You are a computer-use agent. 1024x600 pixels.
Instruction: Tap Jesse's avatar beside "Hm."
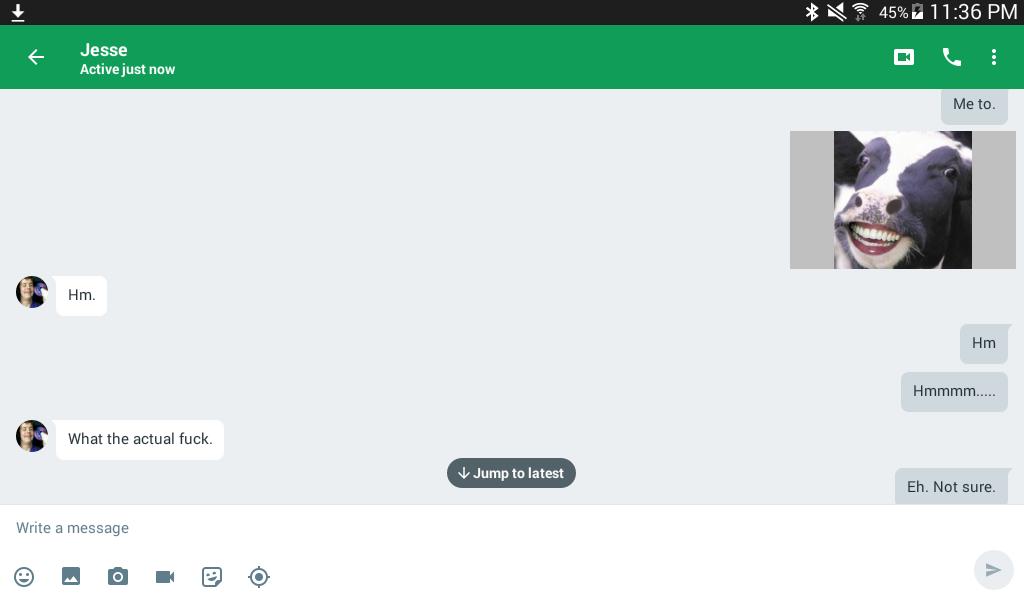tap(32, 292)
